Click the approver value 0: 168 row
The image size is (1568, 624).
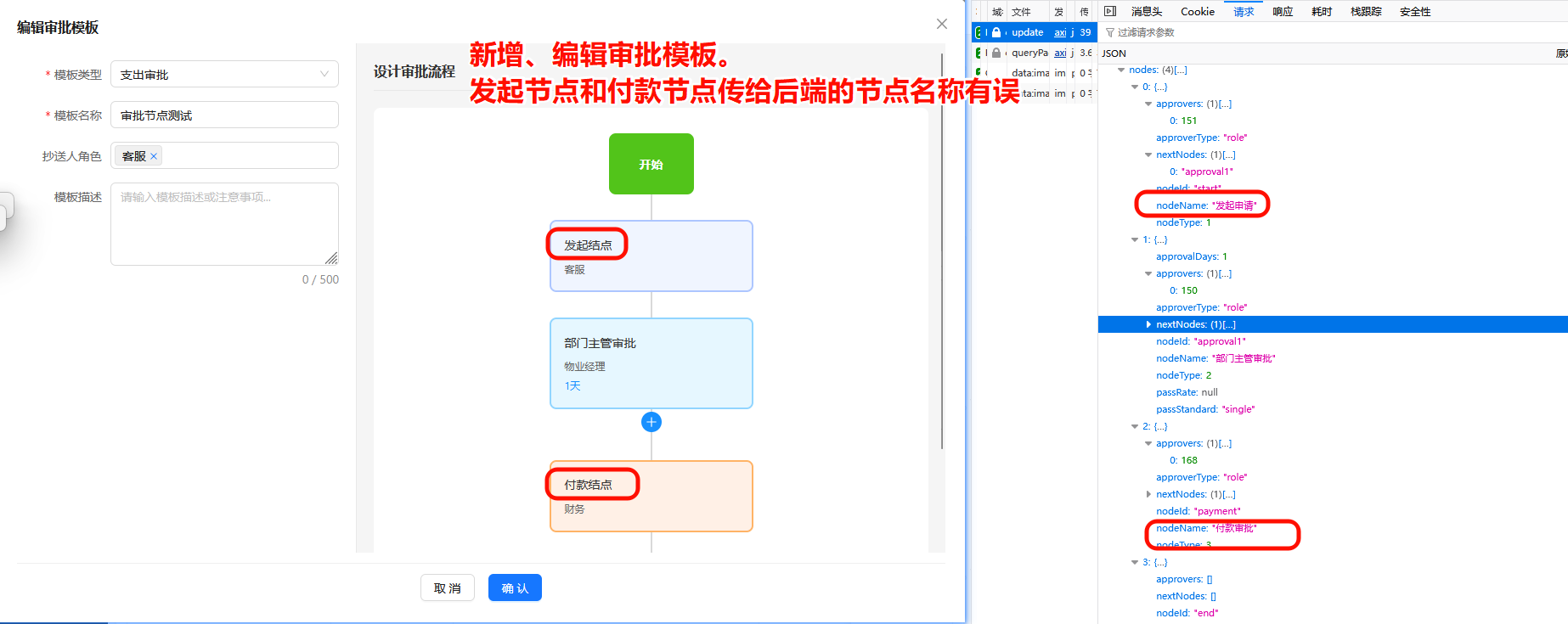pyautogui.click(x=1183, y=460)
